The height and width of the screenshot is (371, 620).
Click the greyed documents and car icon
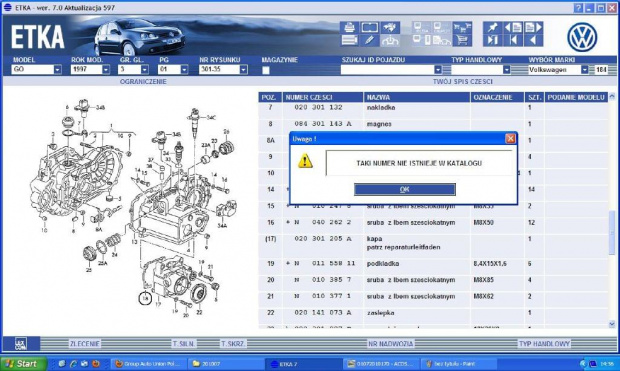[x=442, y=40]
